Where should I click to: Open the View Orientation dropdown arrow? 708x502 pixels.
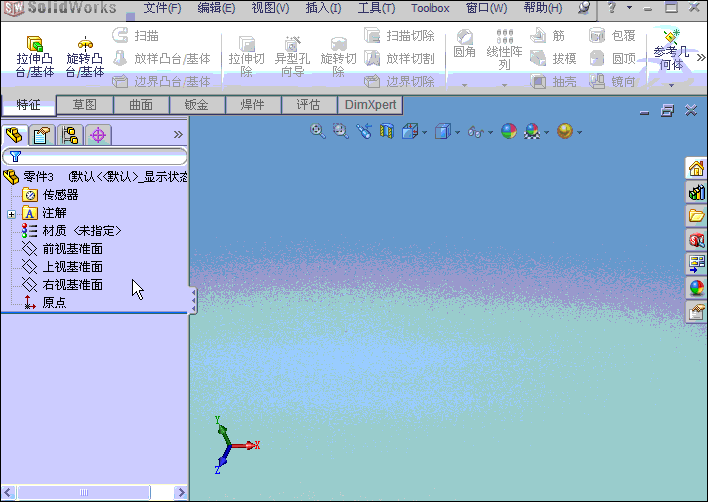pos(425,132)
